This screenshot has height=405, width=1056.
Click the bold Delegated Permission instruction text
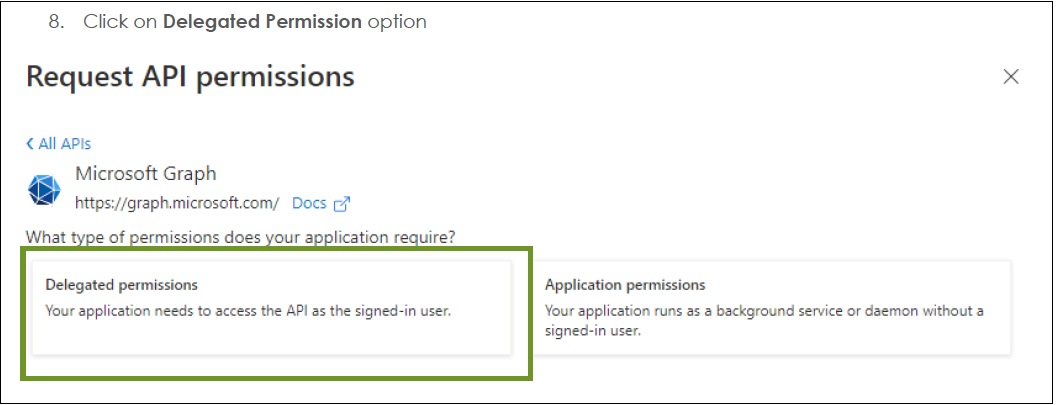[263, 22]
